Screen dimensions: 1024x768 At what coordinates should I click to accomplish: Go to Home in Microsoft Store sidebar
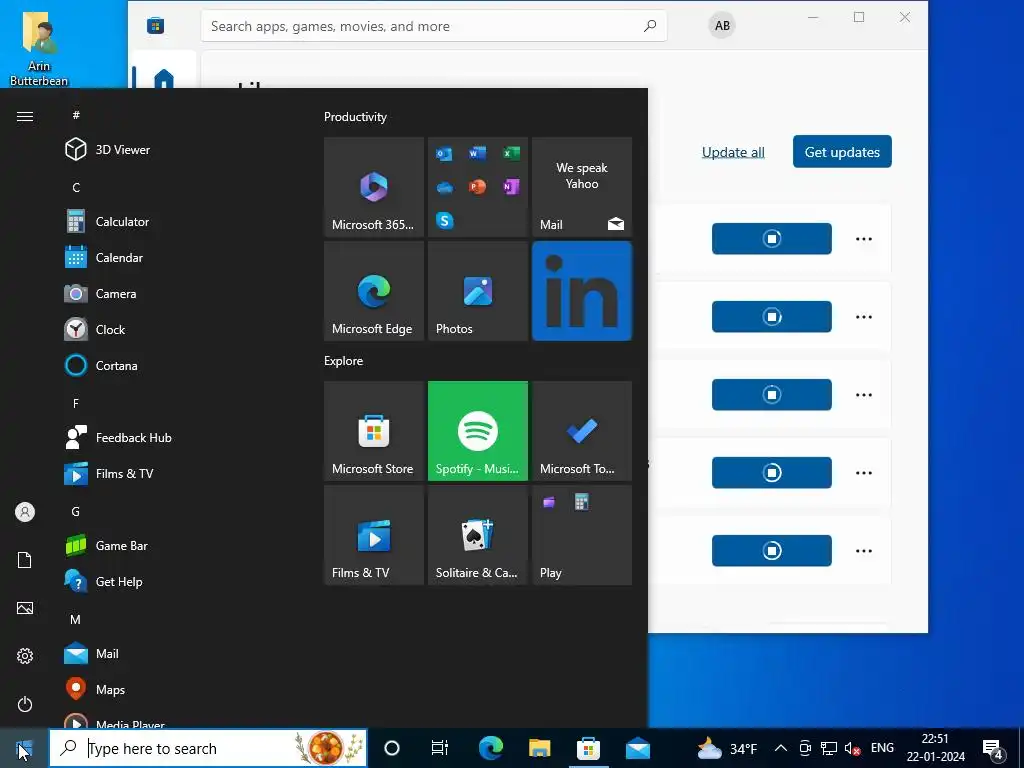point(164,77)
